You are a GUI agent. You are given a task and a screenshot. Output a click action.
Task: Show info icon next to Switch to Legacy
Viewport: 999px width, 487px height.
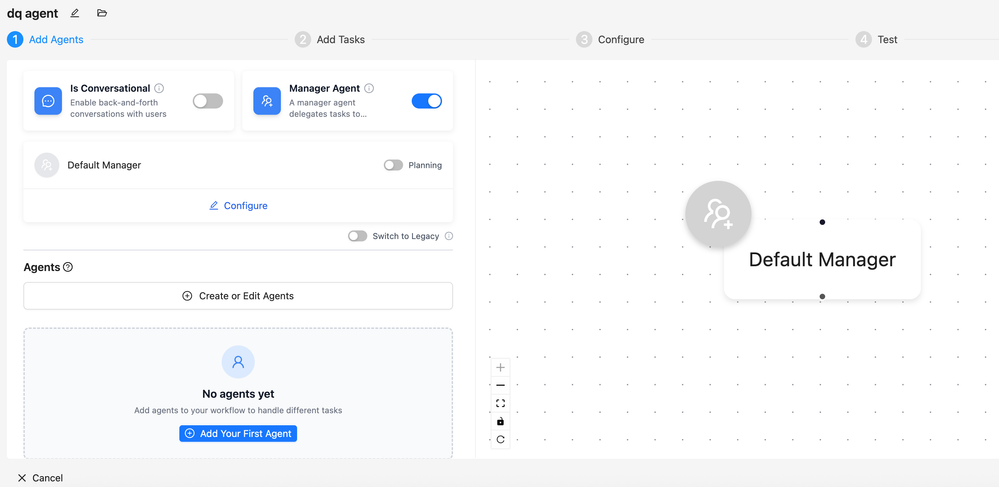pos(449,236)
